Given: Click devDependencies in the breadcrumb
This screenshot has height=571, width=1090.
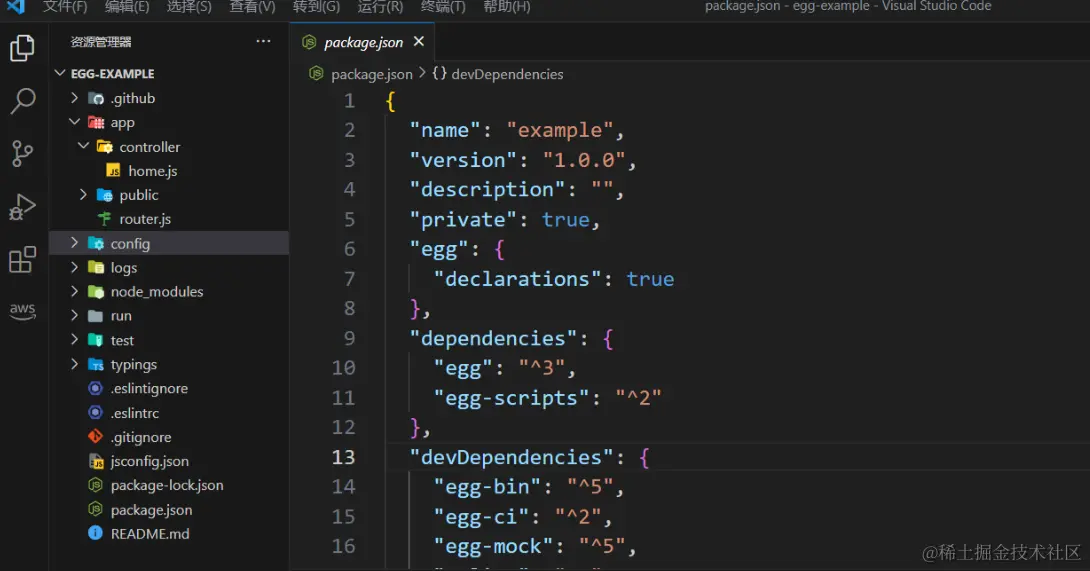Looking at the screenshot, I should (x=507, y=74).
